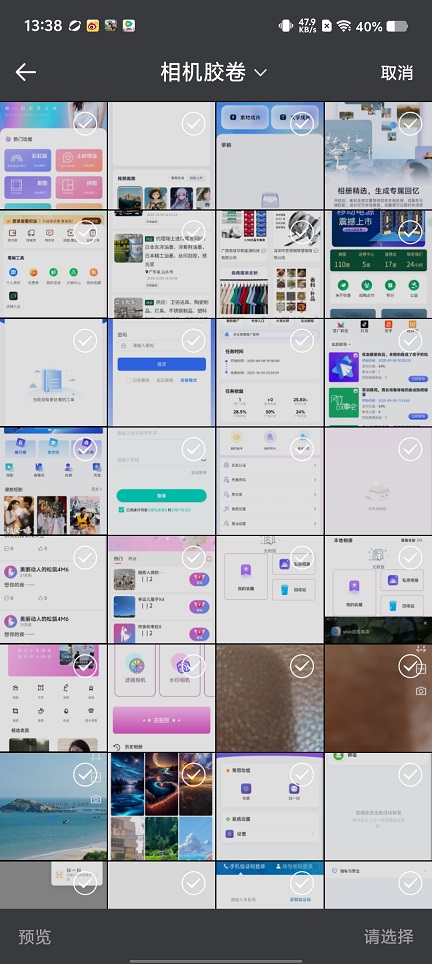Select checkbox on the swans album thumbnail
The height and width of the screenshot is (964, 432).
pyautogui.click(x=410, y=124)
